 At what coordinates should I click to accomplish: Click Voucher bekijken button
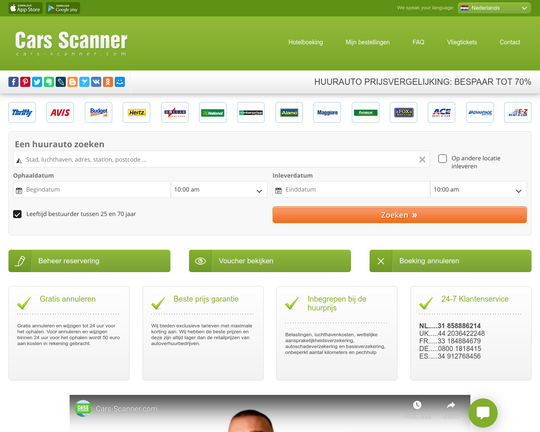(270, 261)
